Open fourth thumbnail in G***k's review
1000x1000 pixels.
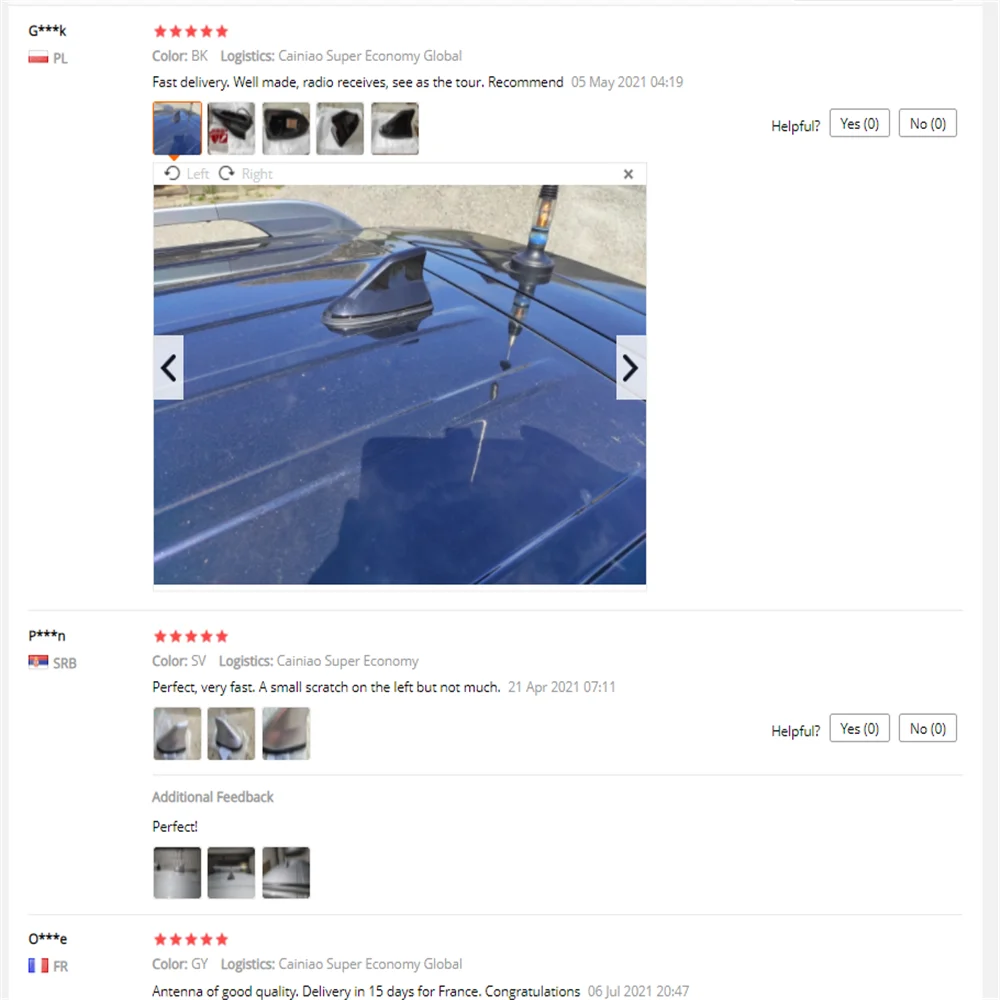coord(341,128)
